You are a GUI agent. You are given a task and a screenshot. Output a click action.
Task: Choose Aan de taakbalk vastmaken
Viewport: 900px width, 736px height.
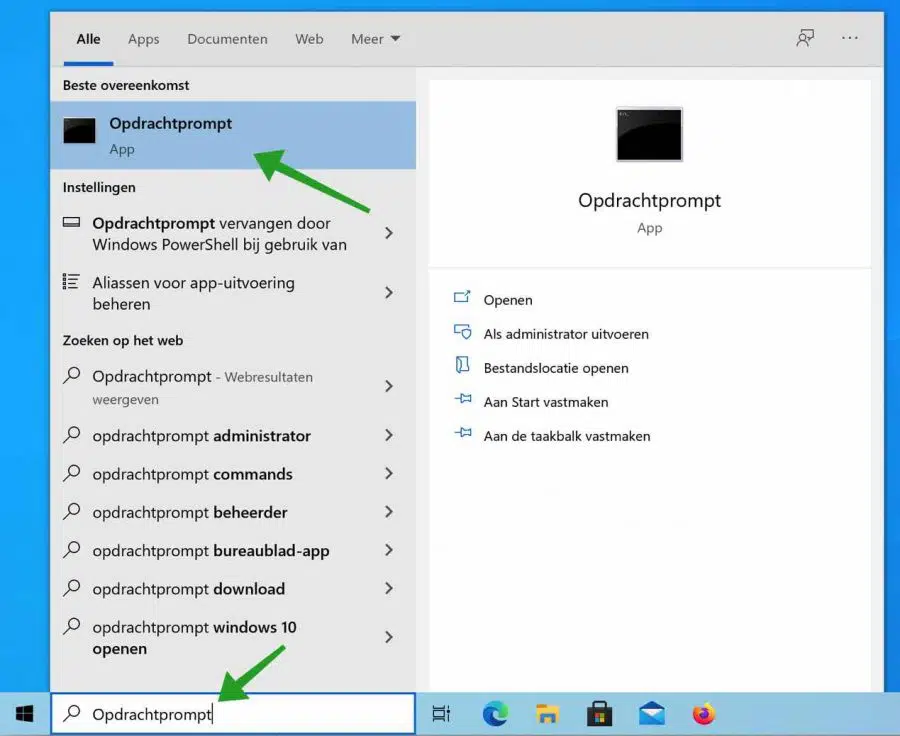pyautogui.click(x=567, y=436)
